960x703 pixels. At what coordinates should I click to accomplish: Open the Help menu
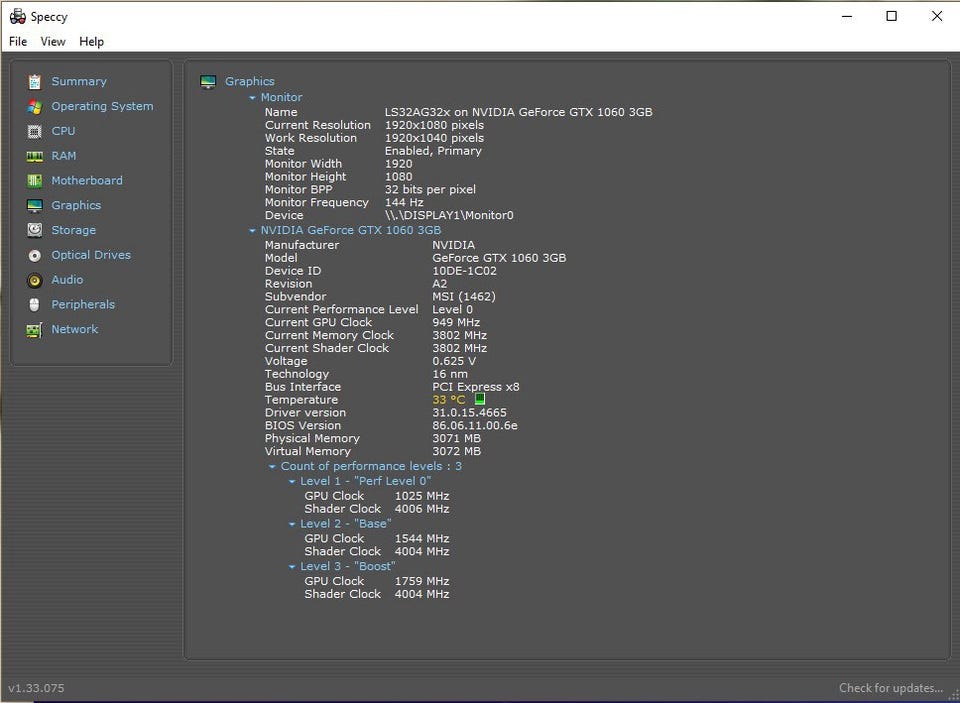pos(91,41)
